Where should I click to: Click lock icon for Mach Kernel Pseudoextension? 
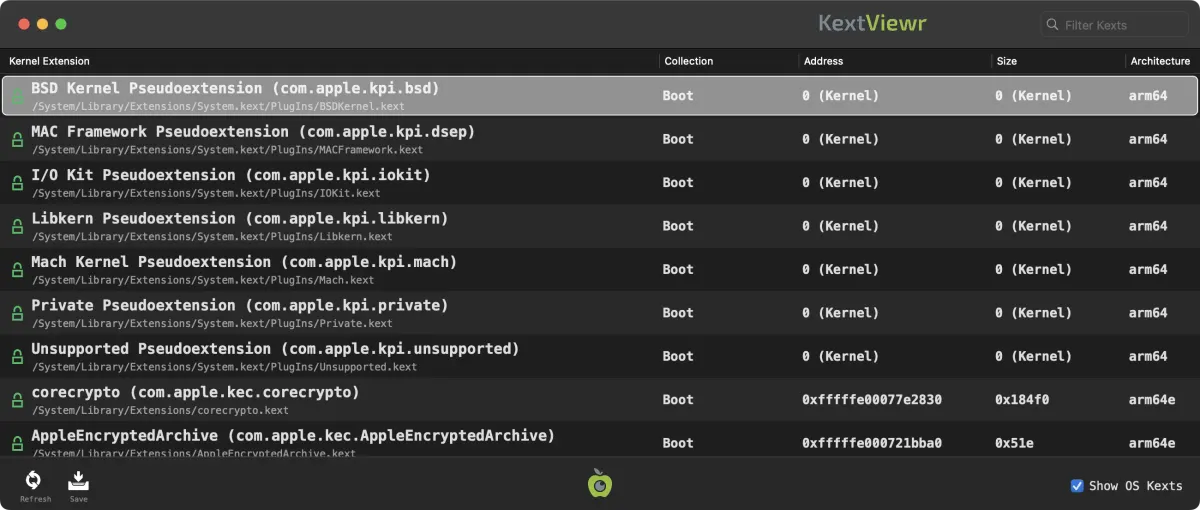point(17,270)
